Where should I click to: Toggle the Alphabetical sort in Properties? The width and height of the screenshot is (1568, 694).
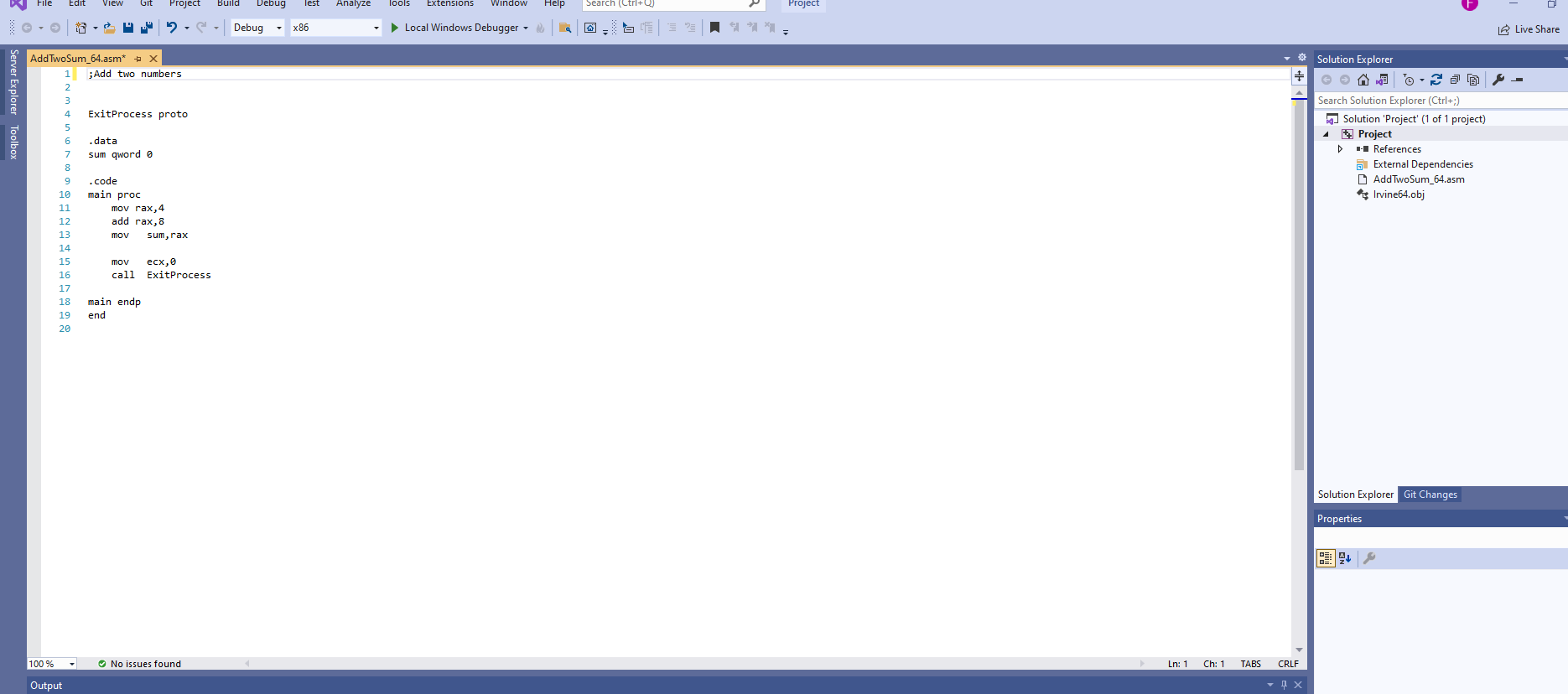coord(1345,558)
